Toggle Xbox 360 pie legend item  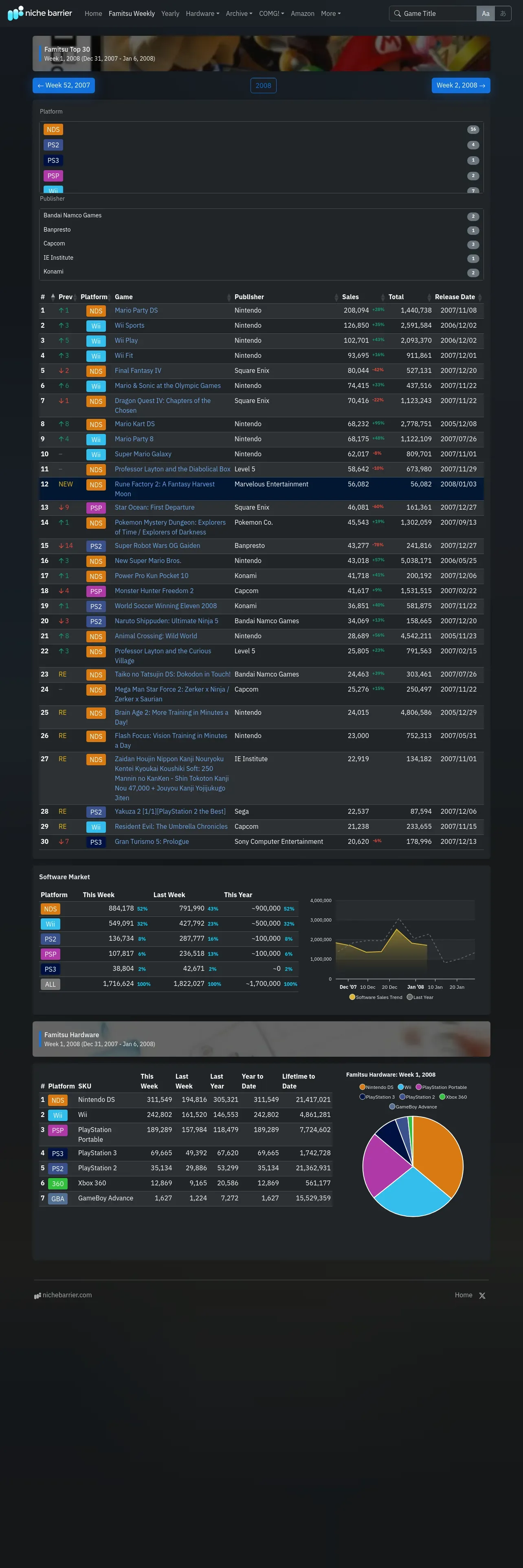point(453,1097)
